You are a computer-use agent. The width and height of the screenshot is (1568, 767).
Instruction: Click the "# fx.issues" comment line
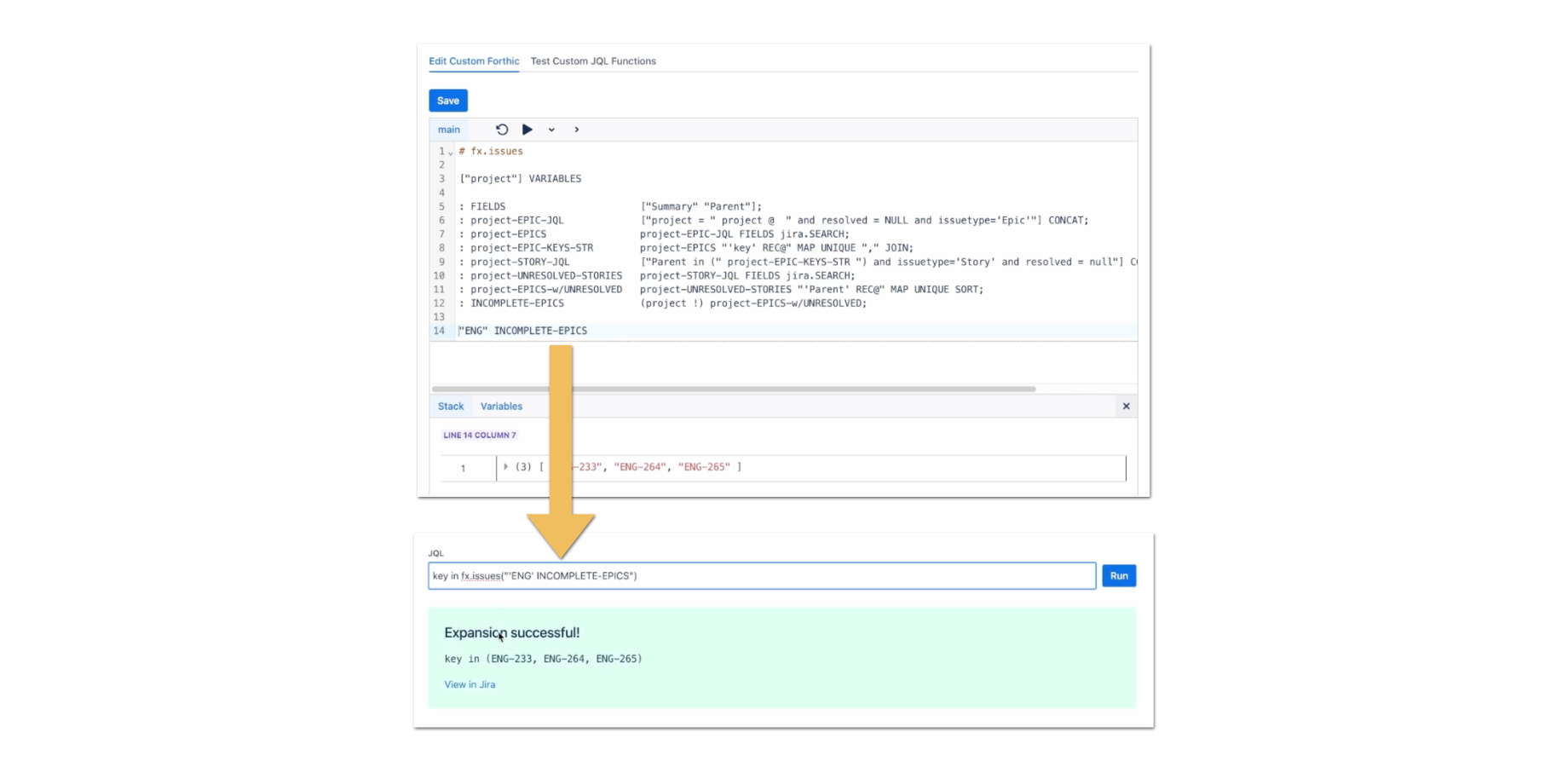coord(491,151)
